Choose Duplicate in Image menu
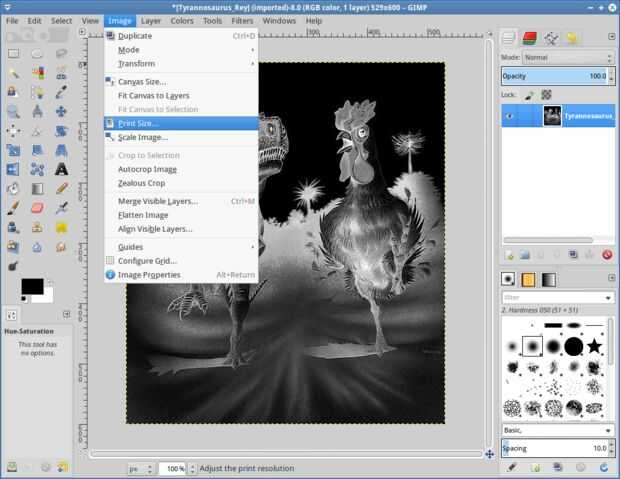This screenshot has width=620, height=479. (181, 36)
